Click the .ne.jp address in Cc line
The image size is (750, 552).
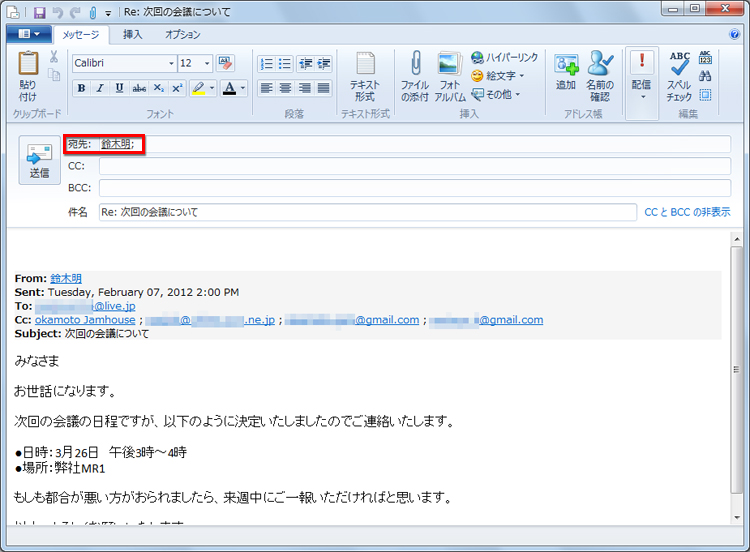[210, 320]
